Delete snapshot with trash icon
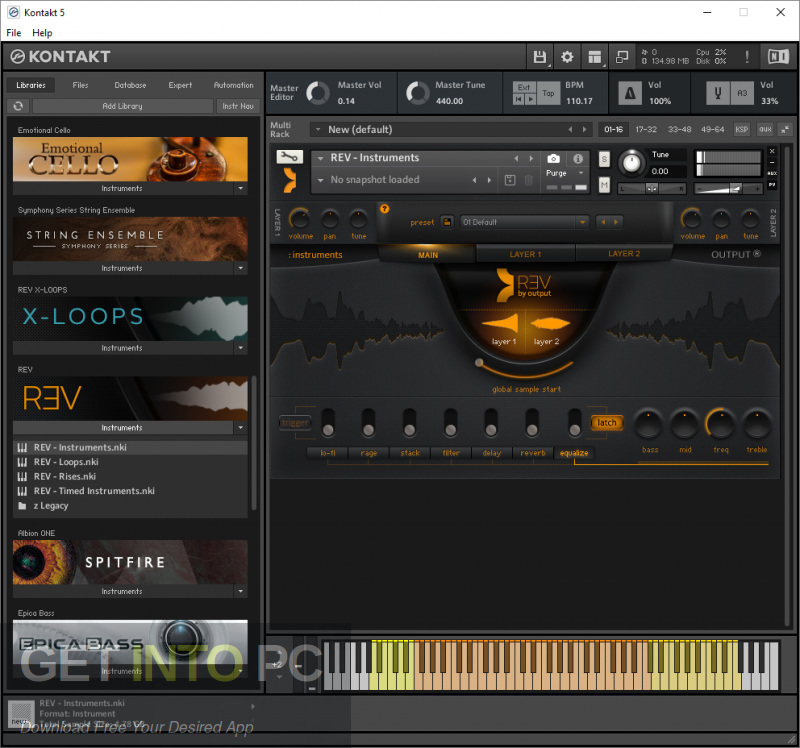 click(x=529, y=180)
